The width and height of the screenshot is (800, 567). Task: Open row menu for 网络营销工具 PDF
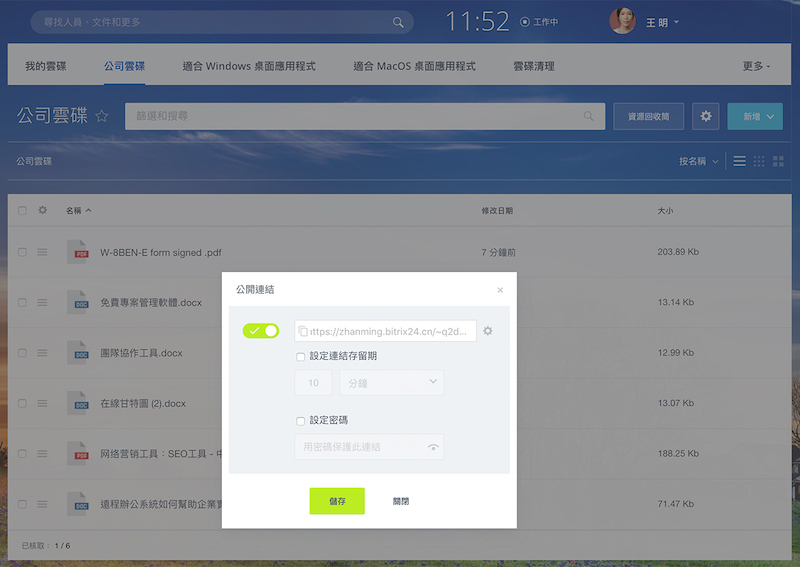coord(42,454)
